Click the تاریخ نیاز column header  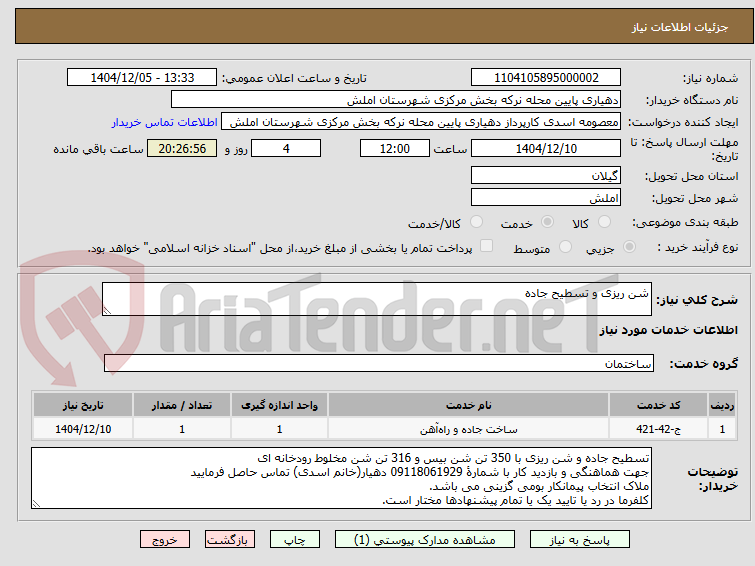[83, 405]
